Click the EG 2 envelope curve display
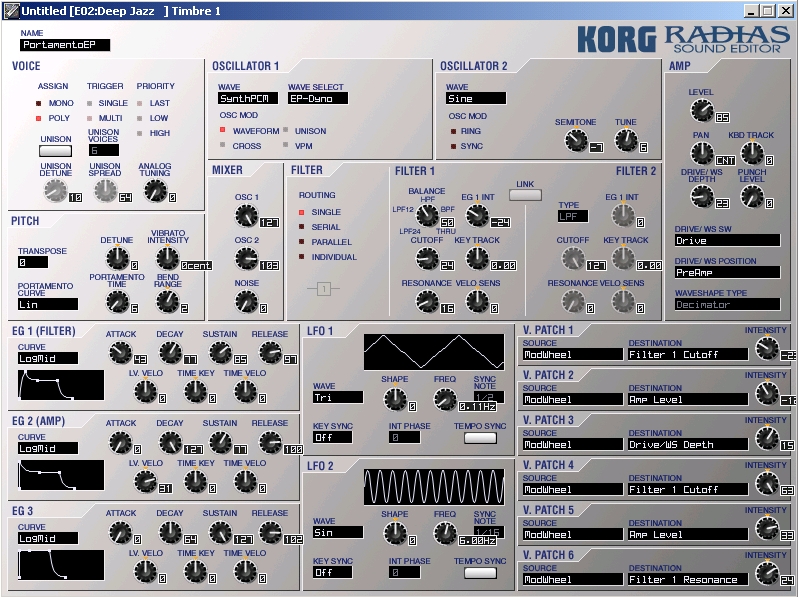This screenshot has height=597, width=798. pos(61,475)
